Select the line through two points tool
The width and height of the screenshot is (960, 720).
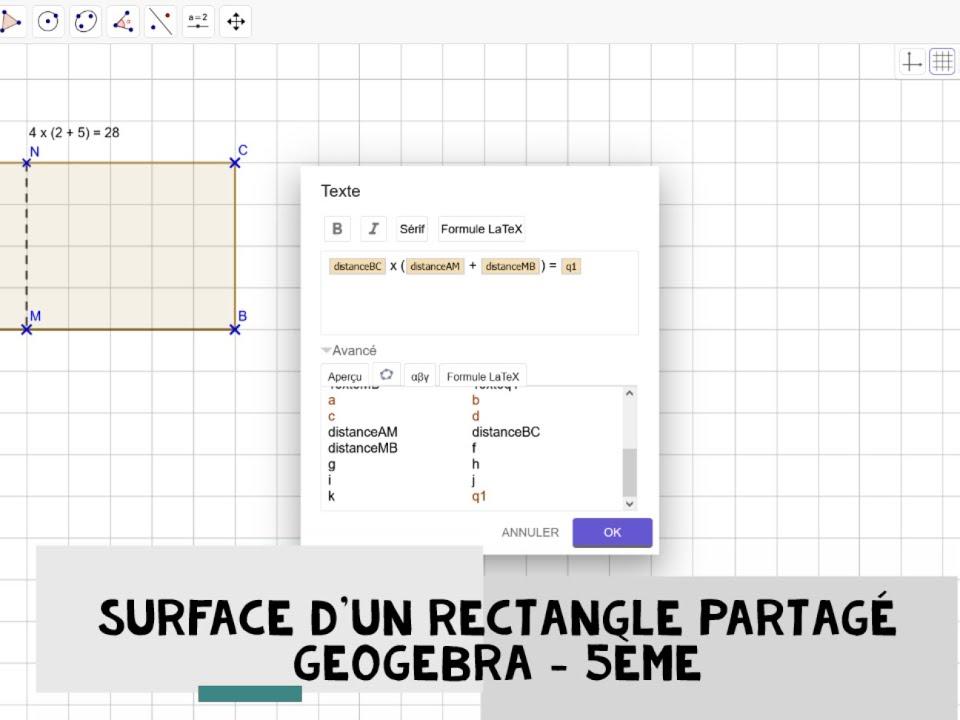tap(159, 20)
